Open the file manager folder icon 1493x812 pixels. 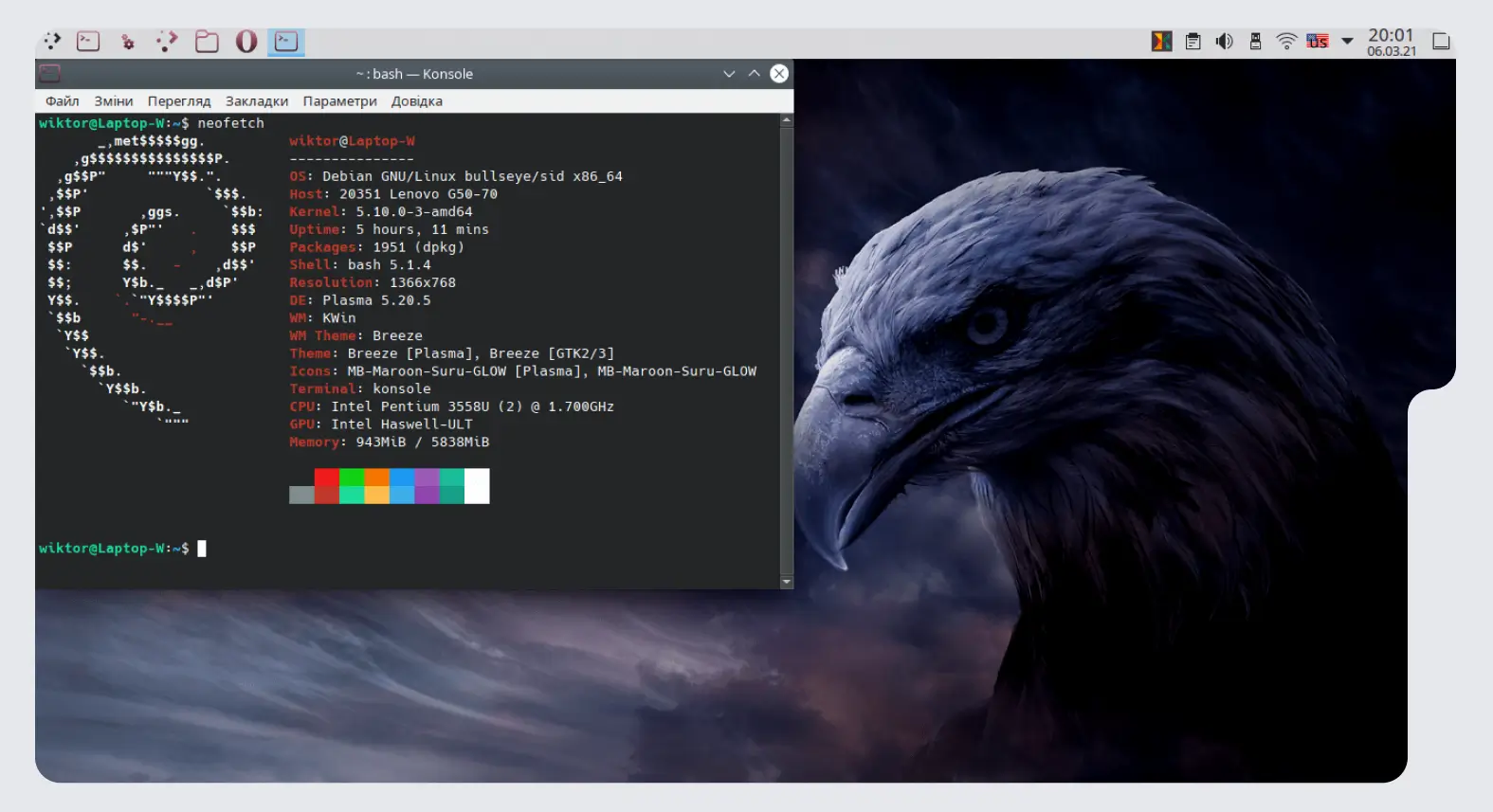(x=207, y=41)
